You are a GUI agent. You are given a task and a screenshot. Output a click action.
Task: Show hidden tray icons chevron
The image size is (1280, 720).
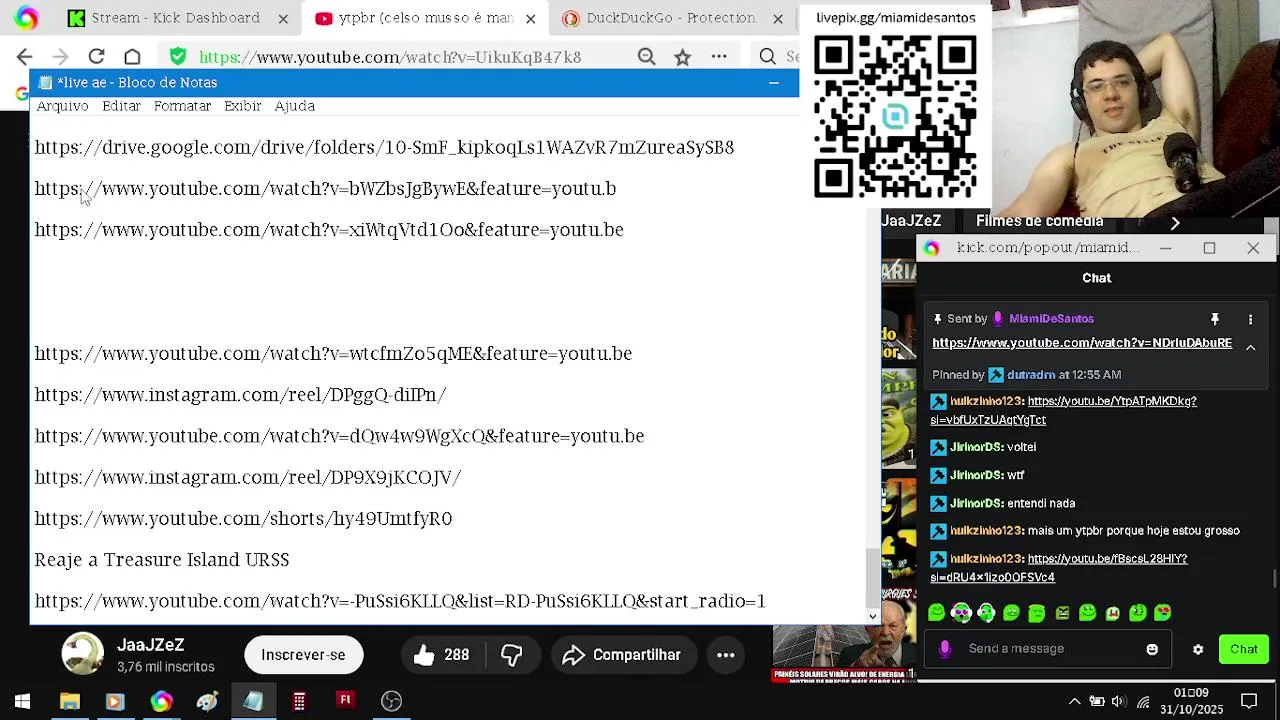point(1075,701)
